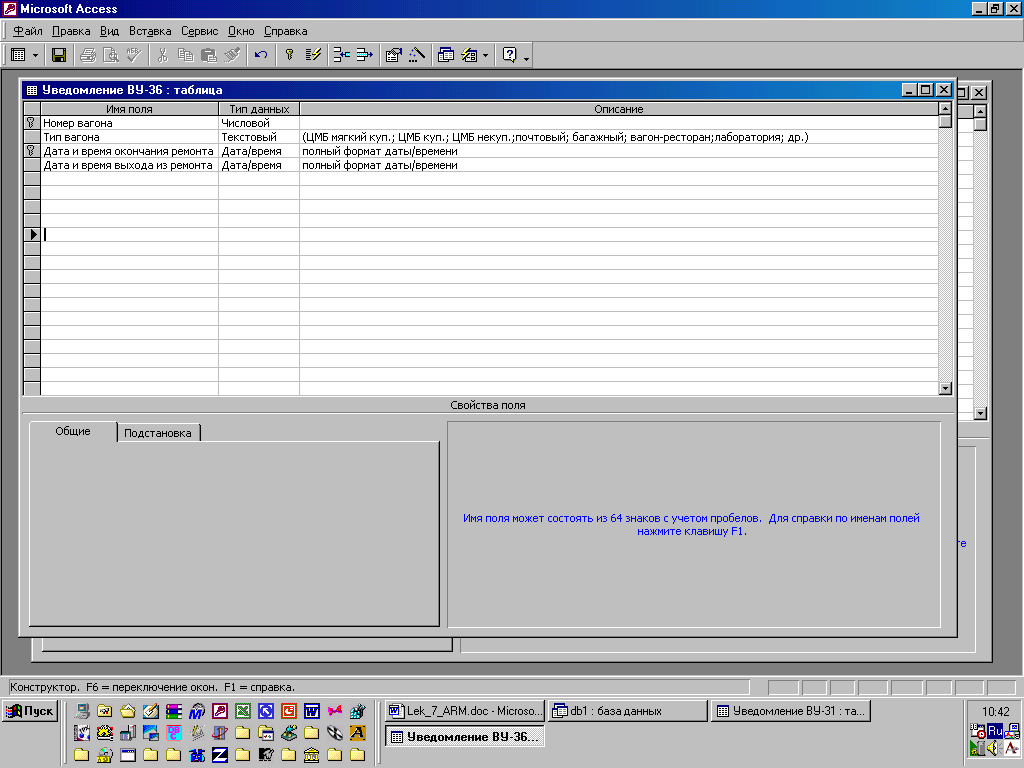Launch Excel from quick launch

coord(243,711)
